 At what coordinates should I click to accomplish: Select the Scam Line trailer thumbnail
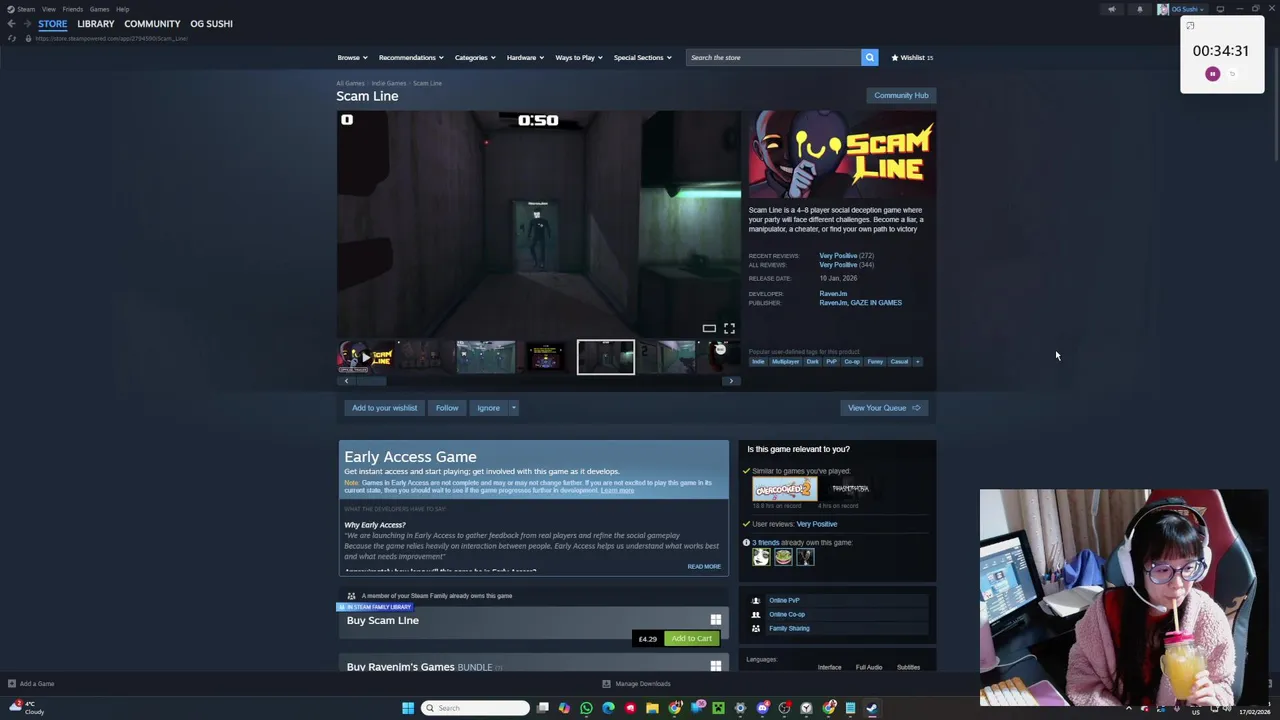tap(366, 357)
